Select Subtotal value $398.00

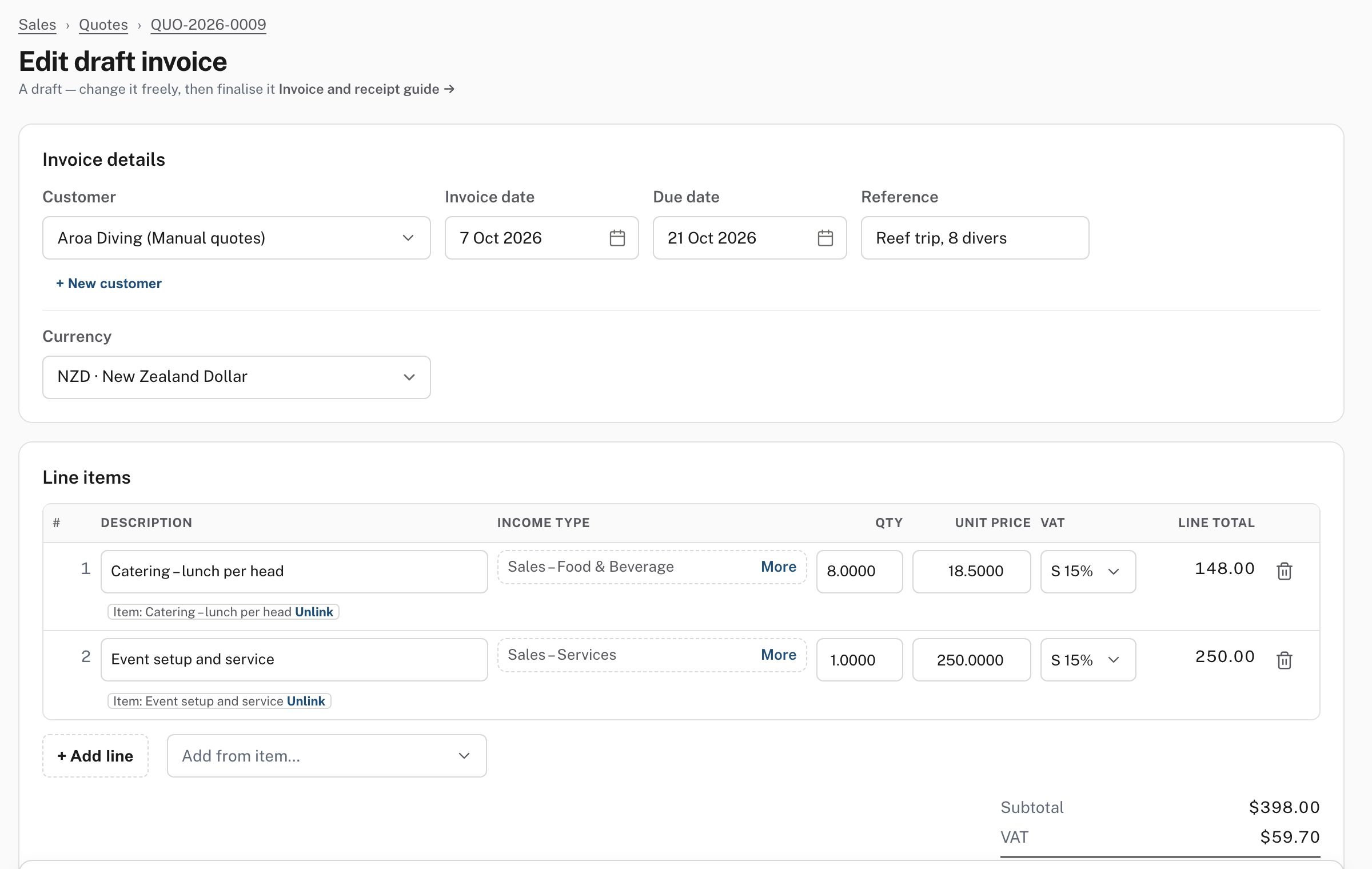pyautogui.click(x=1284, y=807)
